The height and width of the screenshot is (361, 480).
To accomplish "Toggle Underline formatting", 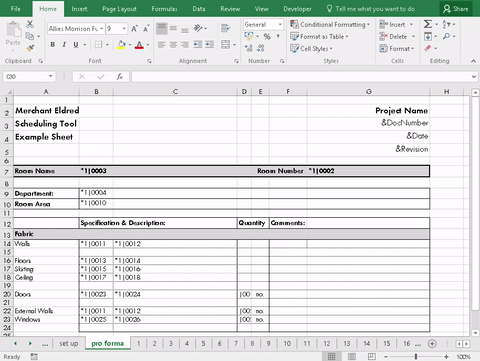I will (76, 44).
